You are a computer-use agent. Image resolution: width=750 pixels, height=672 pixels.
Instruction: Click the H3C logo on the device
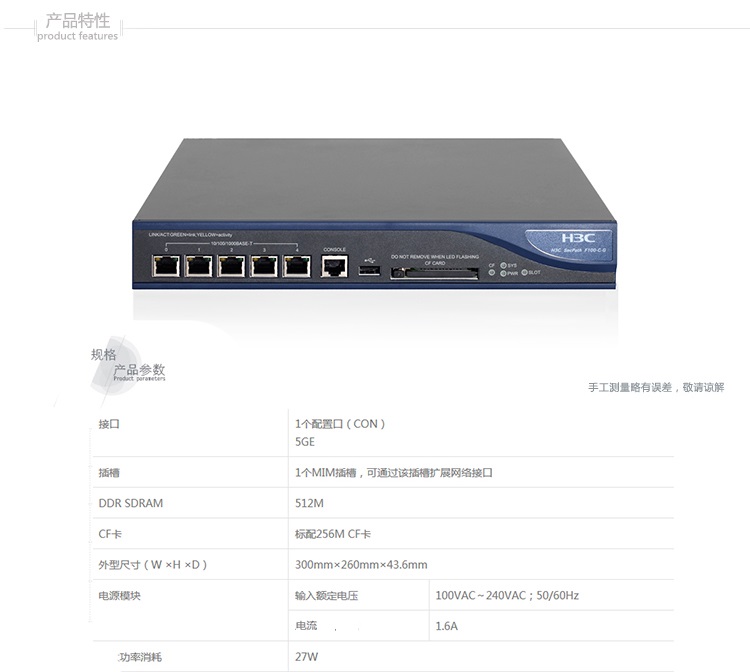click(578, 238)
